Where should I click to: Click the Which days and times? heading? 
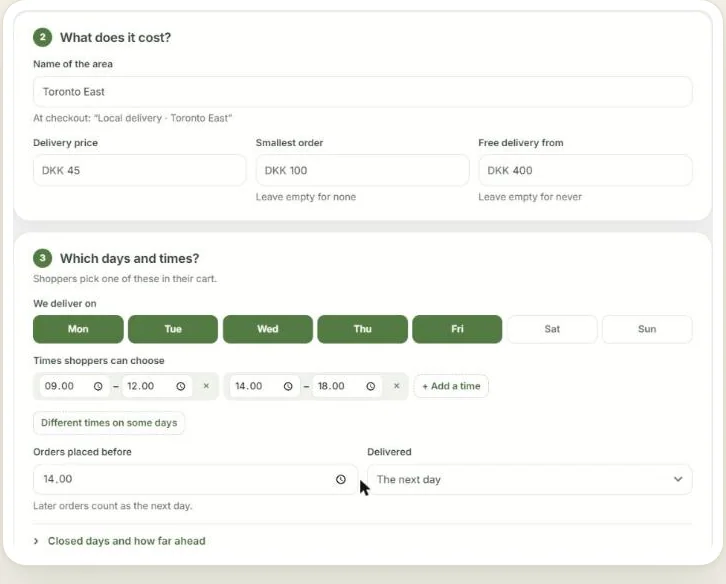[x=130, y=258]
